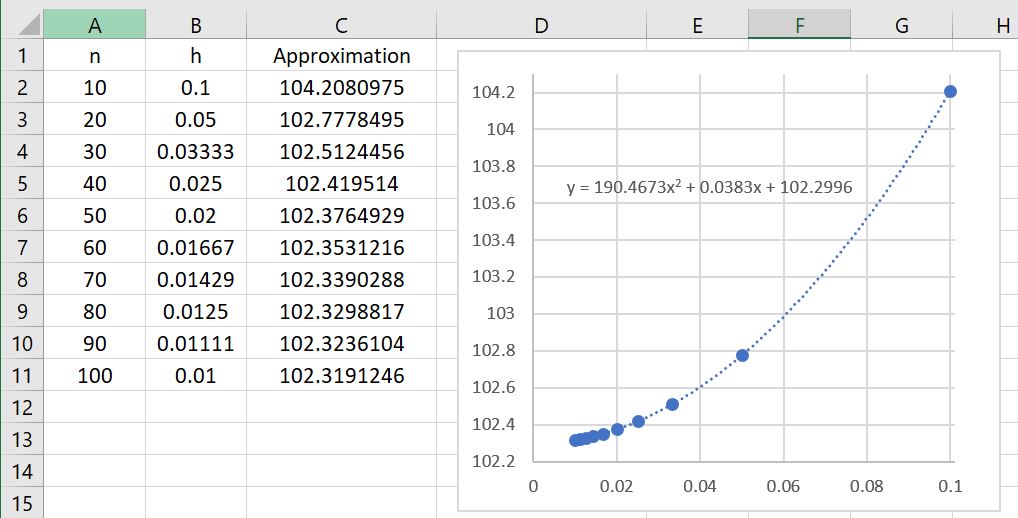Click the chart data point at x=0.1
The image size is (1018, 518).
(950, 92)
